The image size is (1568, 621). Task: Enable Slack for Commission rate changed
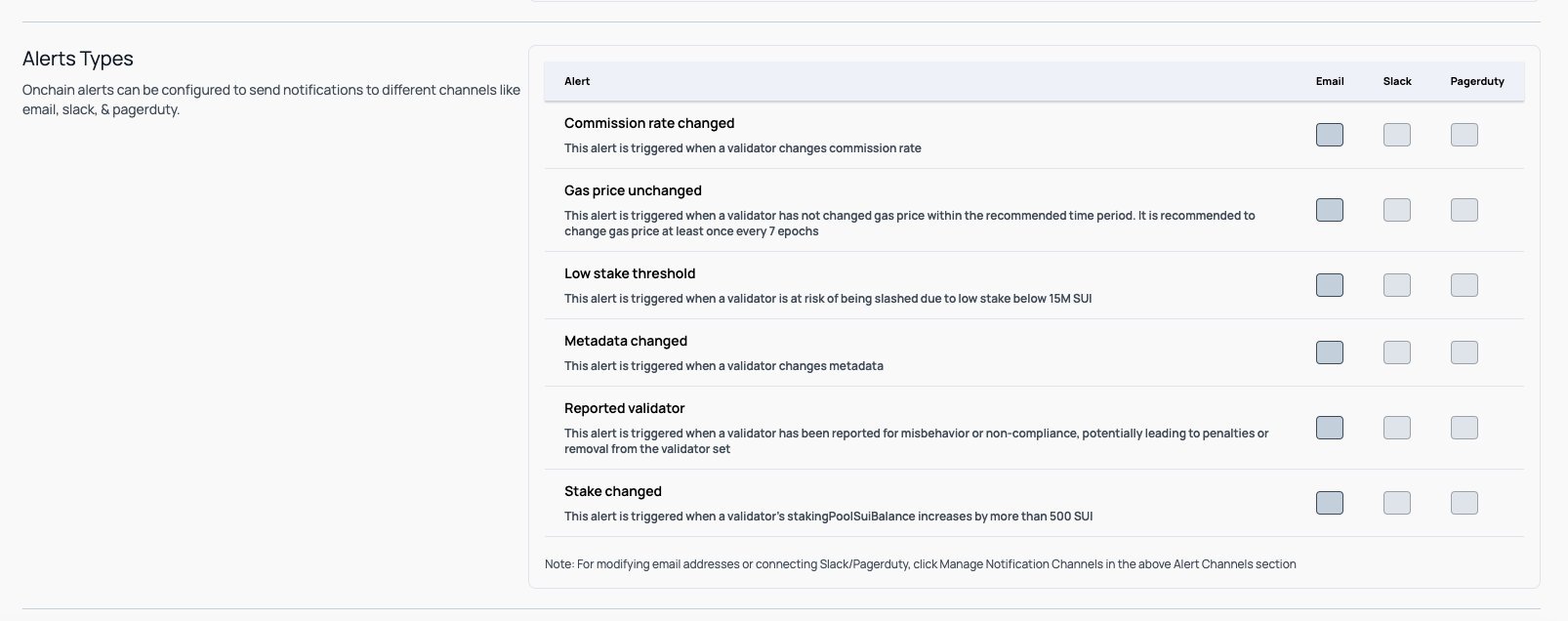[1396, 135]
